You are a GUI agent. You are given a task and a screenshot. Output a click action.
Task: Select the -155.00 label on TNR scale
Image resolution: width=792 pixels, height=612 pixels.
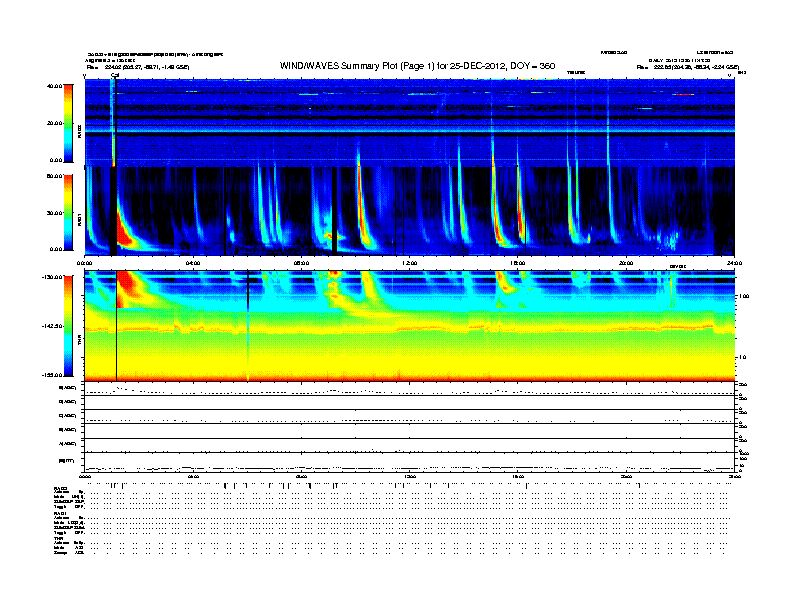click(x=52, y=375)
